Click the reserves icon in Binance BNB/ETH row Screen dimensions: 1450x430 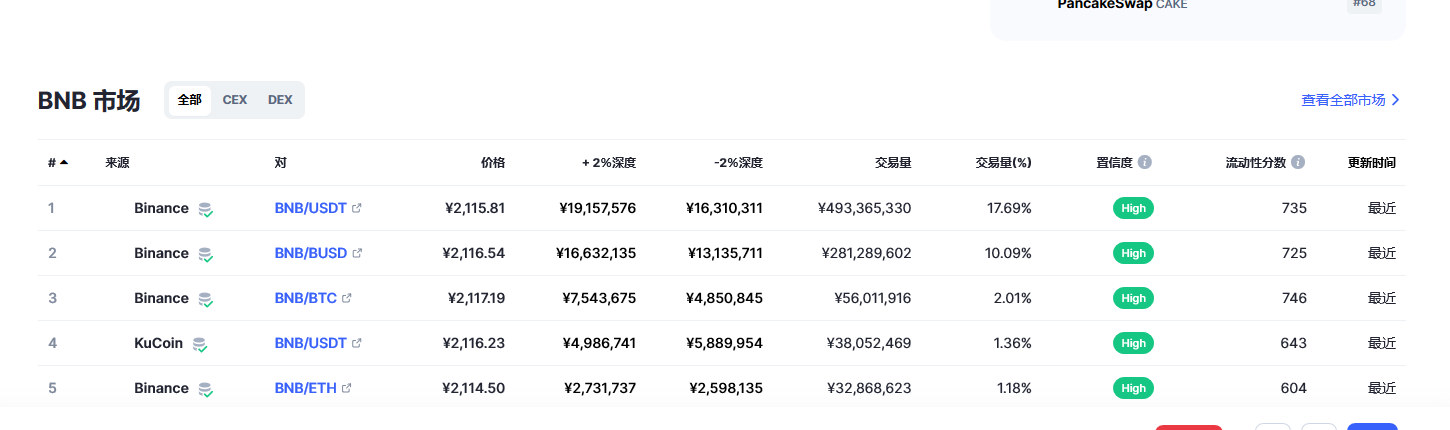(x=205, y=389)
